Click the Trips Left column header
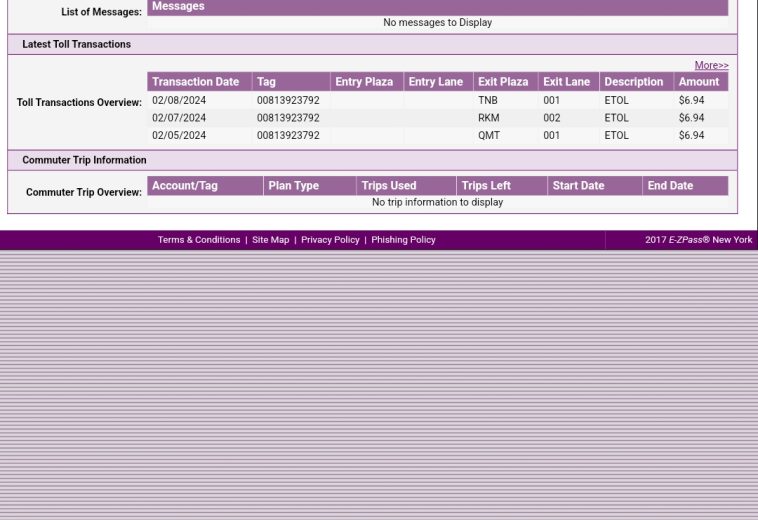758x520 pixels. [x=486, y=186]
